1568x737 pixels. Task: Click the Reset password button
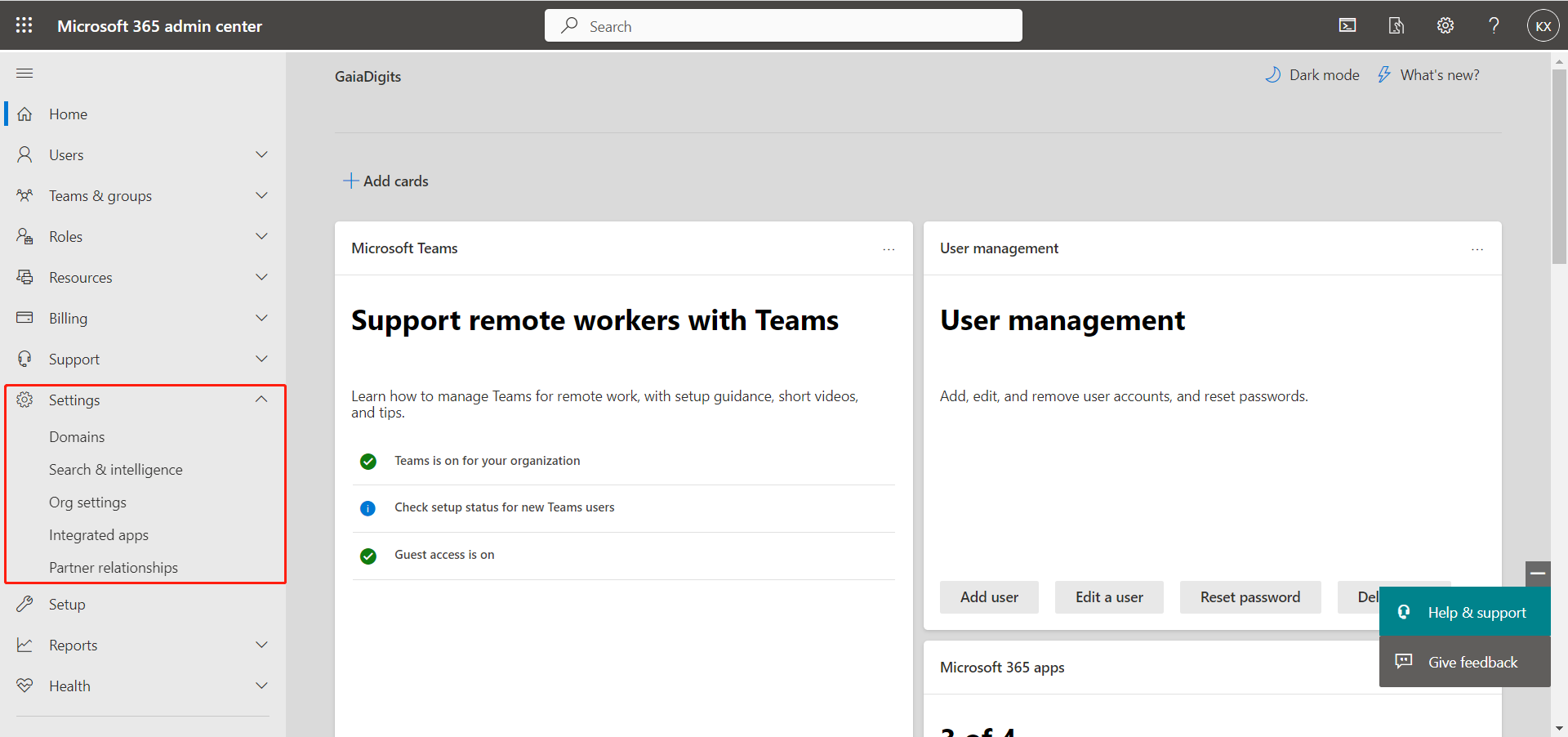[x=1249, y=597]
